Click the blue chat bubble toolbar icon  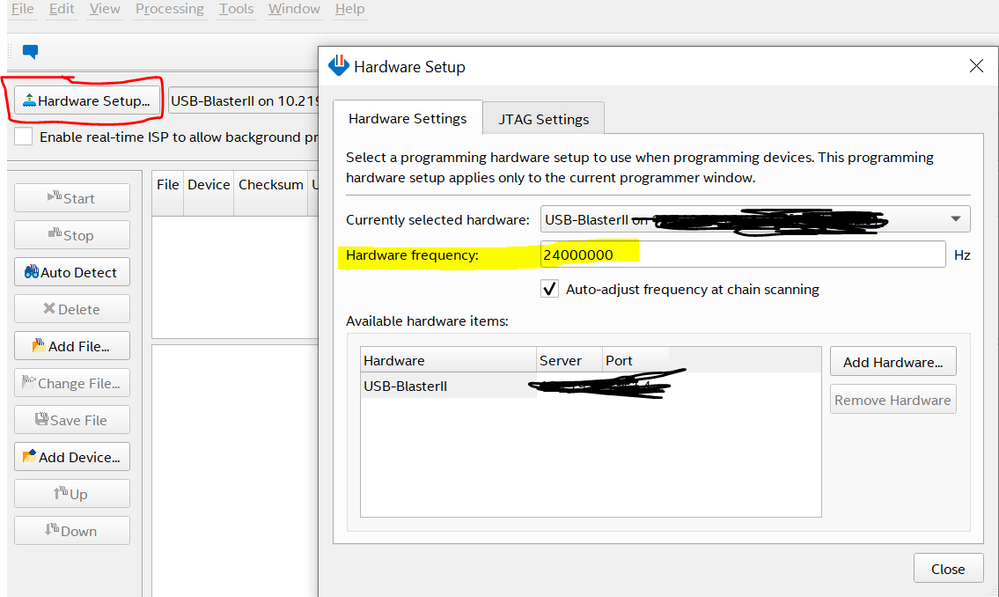tap(30, 52)
